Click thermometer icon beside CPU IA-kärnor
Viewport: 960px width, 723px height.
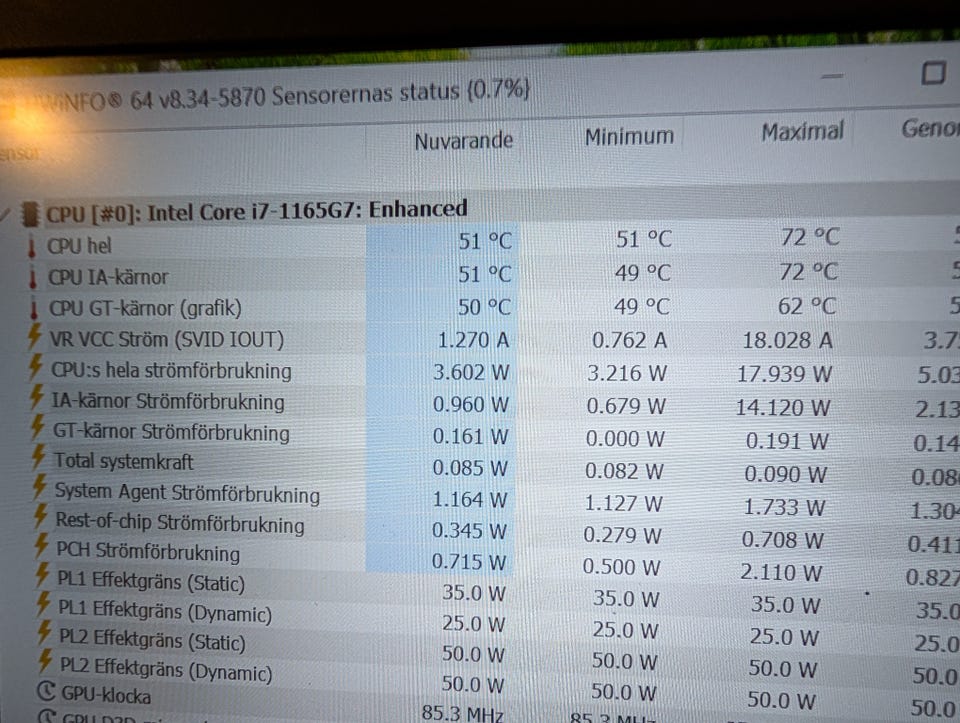pos(32,277)
